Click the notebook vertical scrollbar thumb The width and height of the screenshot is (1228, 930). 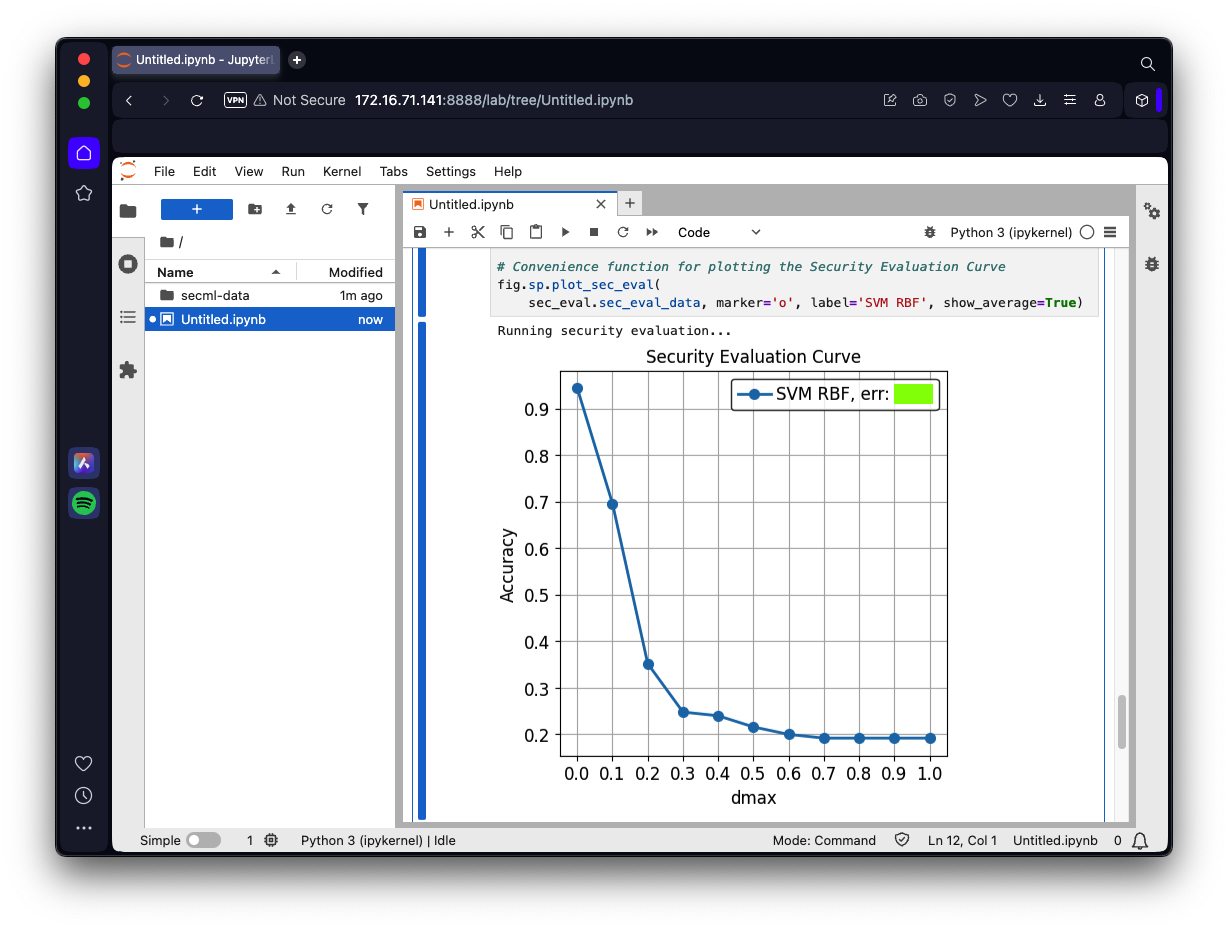[1121, 721]
